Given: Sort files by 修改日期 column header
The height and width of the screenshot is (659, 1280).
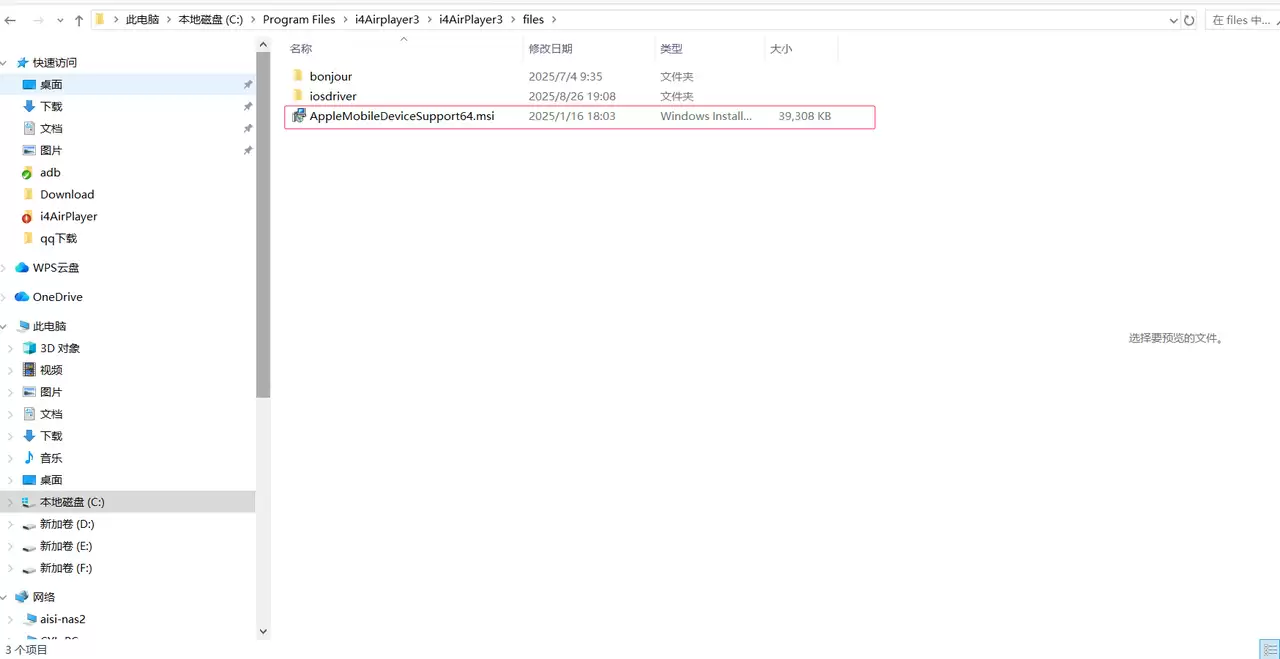Looking at the screenshot, I should (550, 49).
